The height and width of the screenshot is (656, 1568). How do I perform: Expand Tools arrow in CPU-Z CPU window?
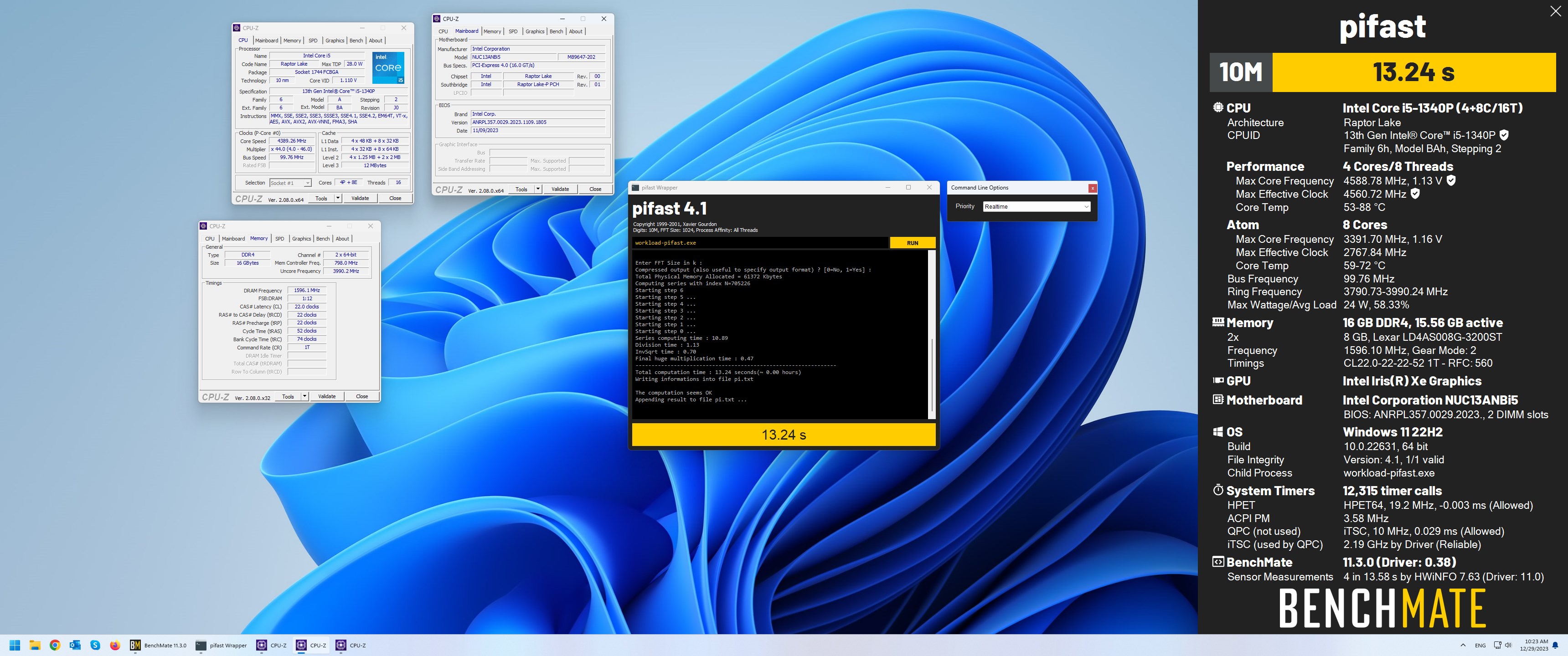click(x=338, y=198)
